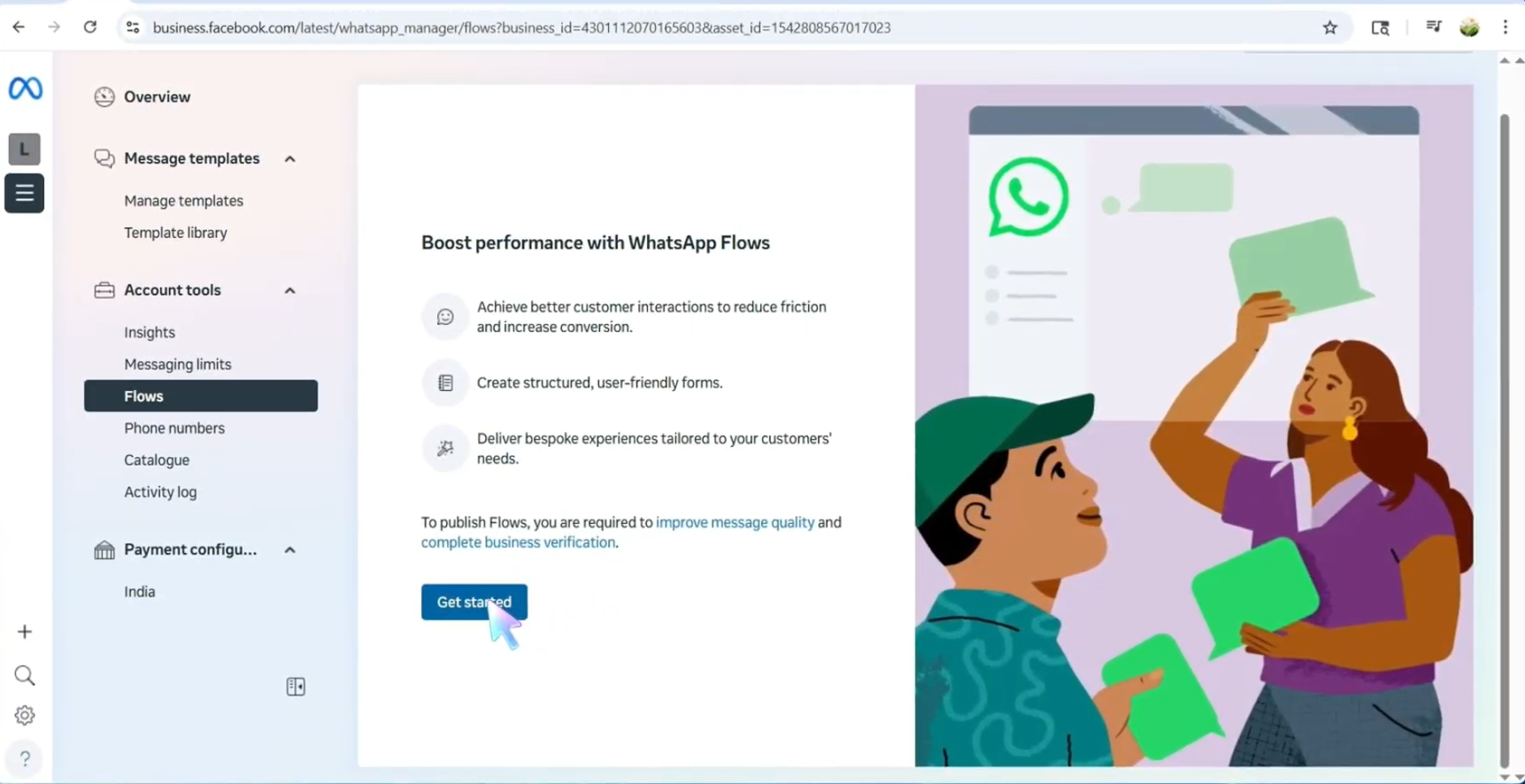The width and height of the screenshot is (1525, 784).
Task: Open the help question mark icon
Action: point(25,758)
